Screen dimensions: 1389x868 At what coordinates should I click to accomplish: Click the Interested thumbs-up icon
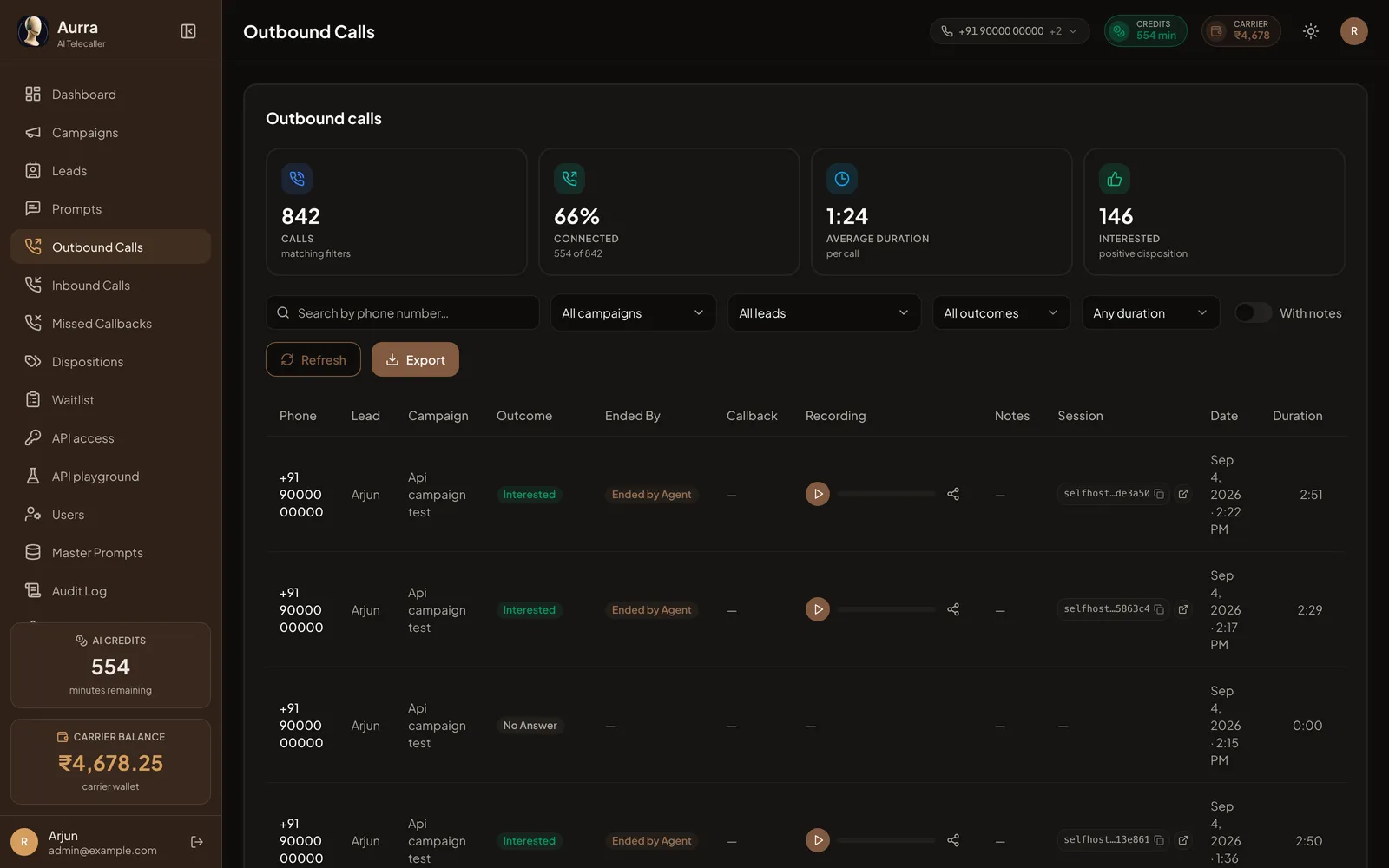1115,179
